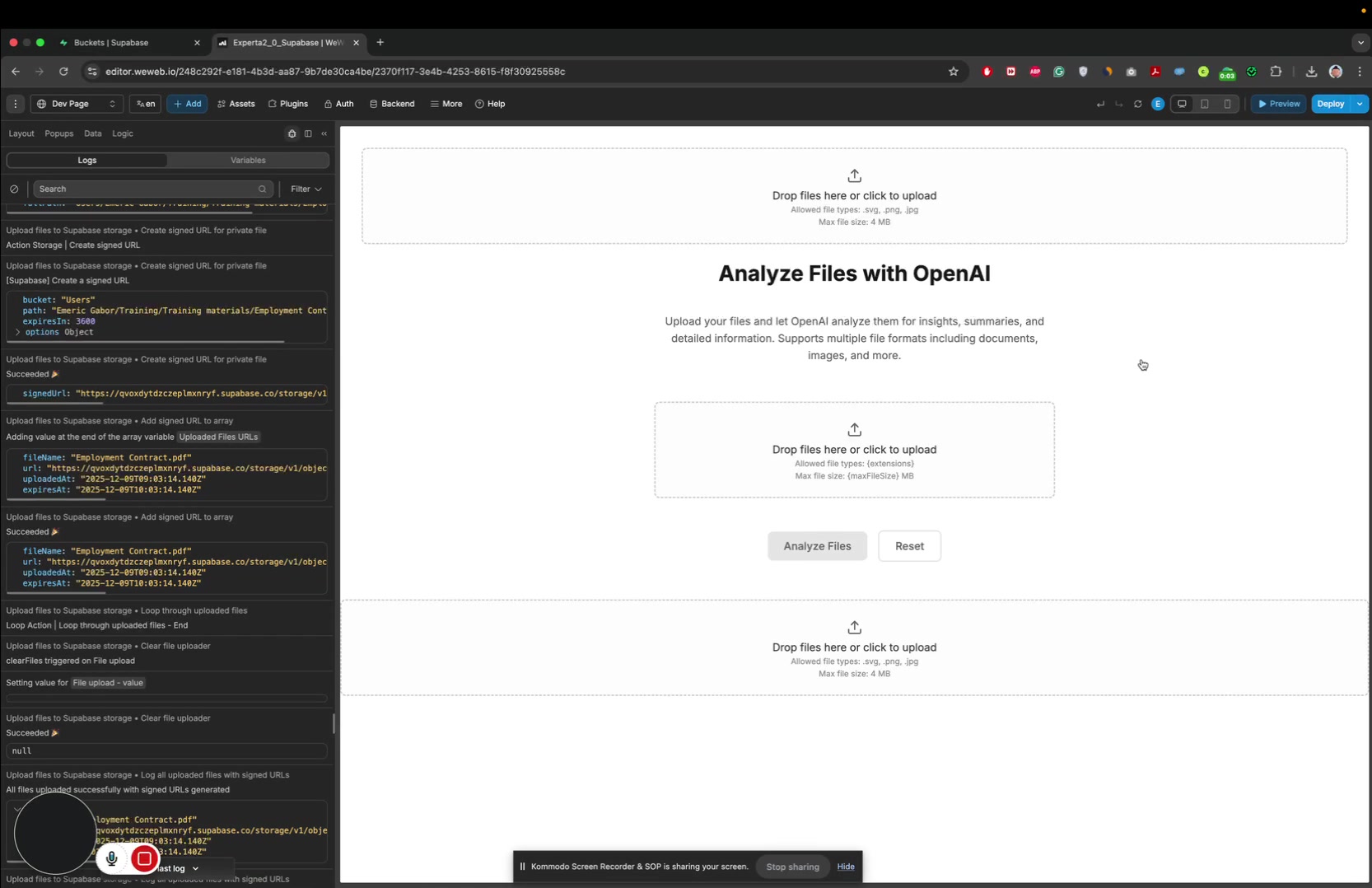Open the Dev Page selector dropdown
1372x888 pixels.
[77, 104]
